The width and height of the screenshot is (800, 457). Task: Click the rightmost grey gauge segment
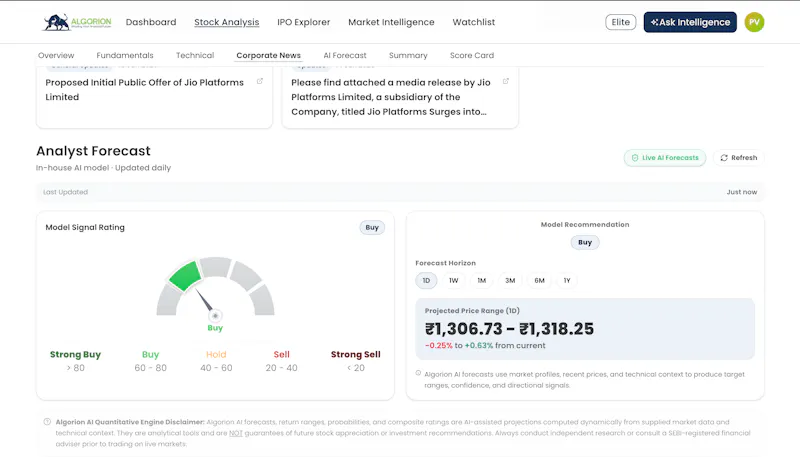tap(262, 301)
